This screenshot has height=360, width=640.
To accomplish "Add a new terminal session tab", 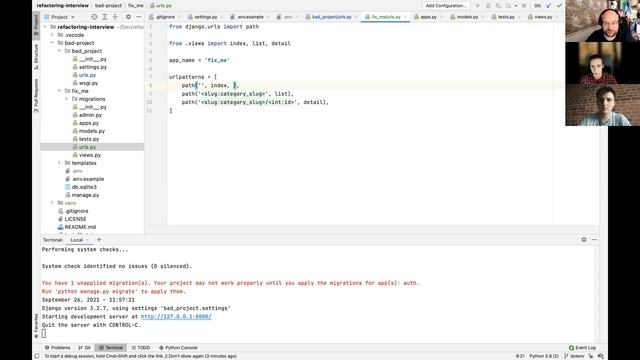I will pyautogui.click(x=99, y=240).
